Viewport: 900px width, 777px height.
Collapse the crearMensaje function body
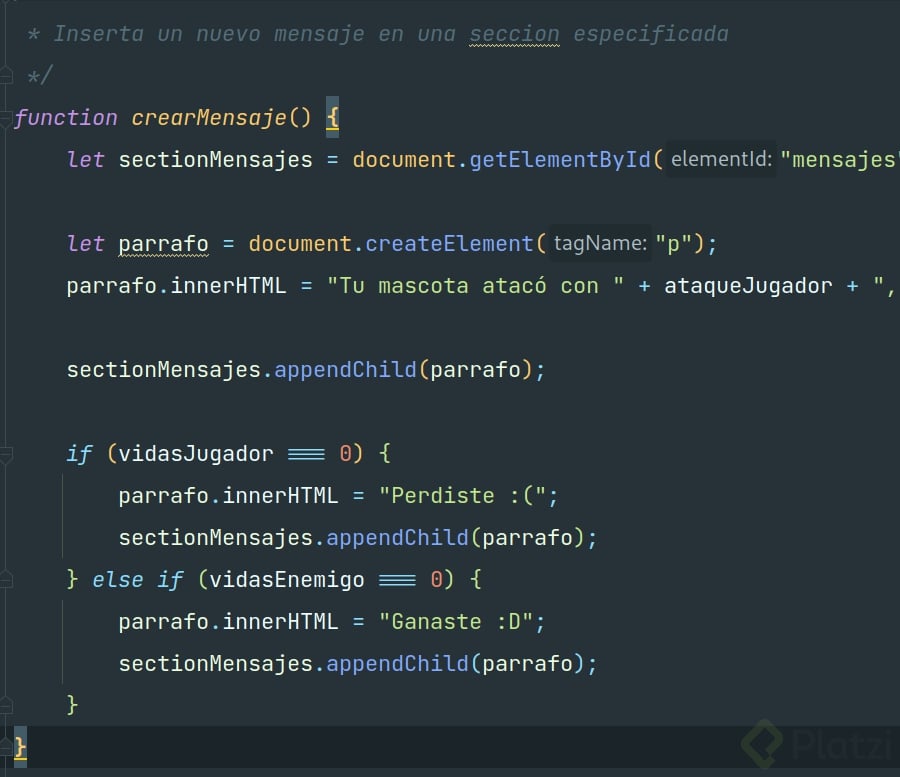pyautogui.click(x=8, y=118)
